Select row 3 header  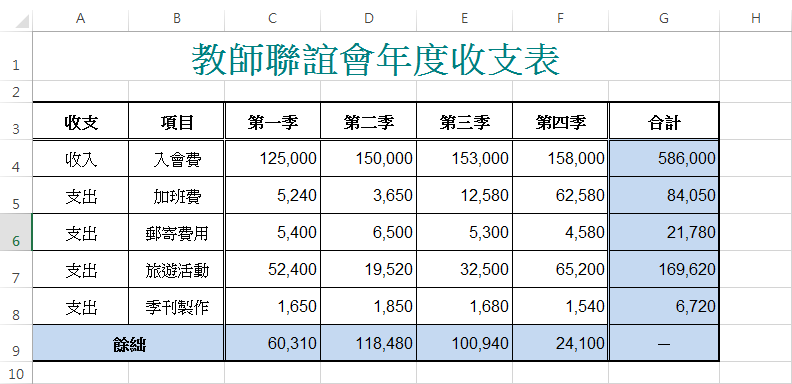pyautogui.click(x=16, y=121)
